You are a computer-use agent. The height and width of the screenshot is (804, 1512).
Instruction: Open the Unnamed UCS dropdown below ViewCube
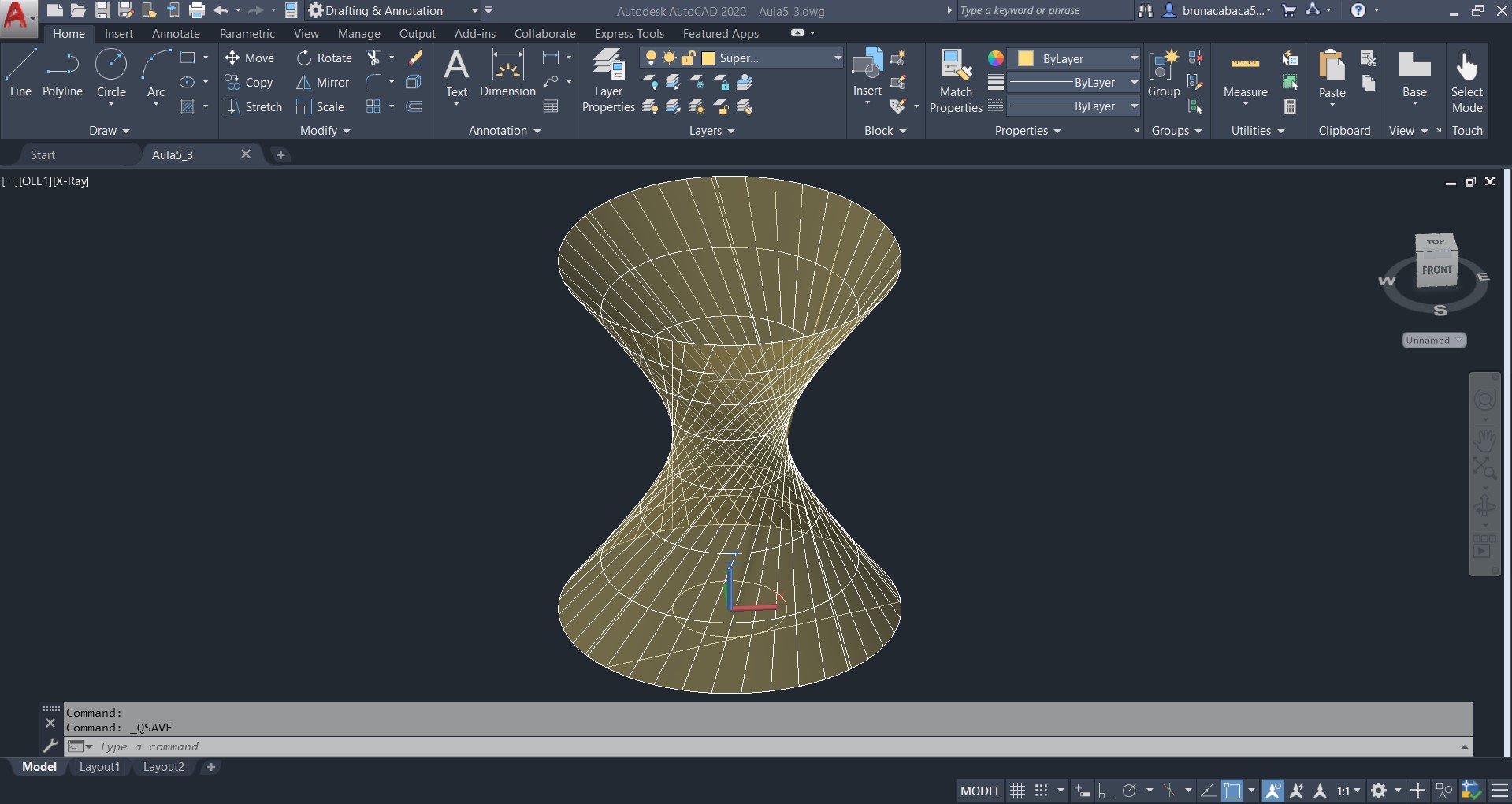coord(1434,341)
